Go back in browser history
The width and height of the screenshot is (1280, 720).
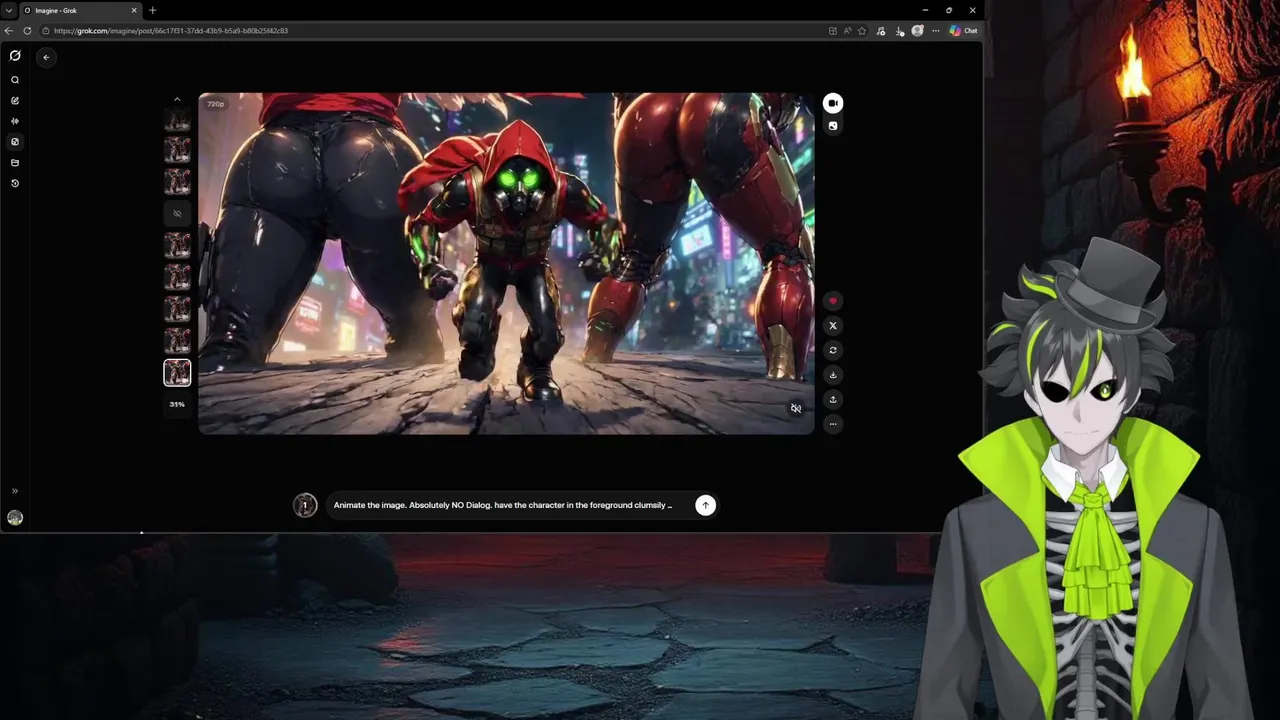tap(9, 31)
